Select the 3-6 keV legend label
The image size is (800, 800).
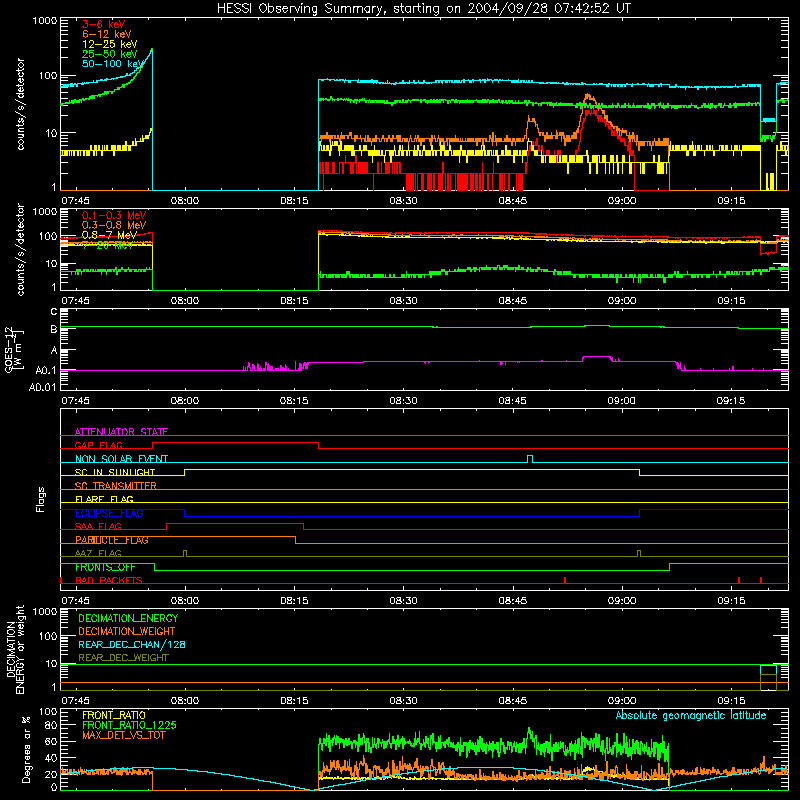(x=104, y=24)
